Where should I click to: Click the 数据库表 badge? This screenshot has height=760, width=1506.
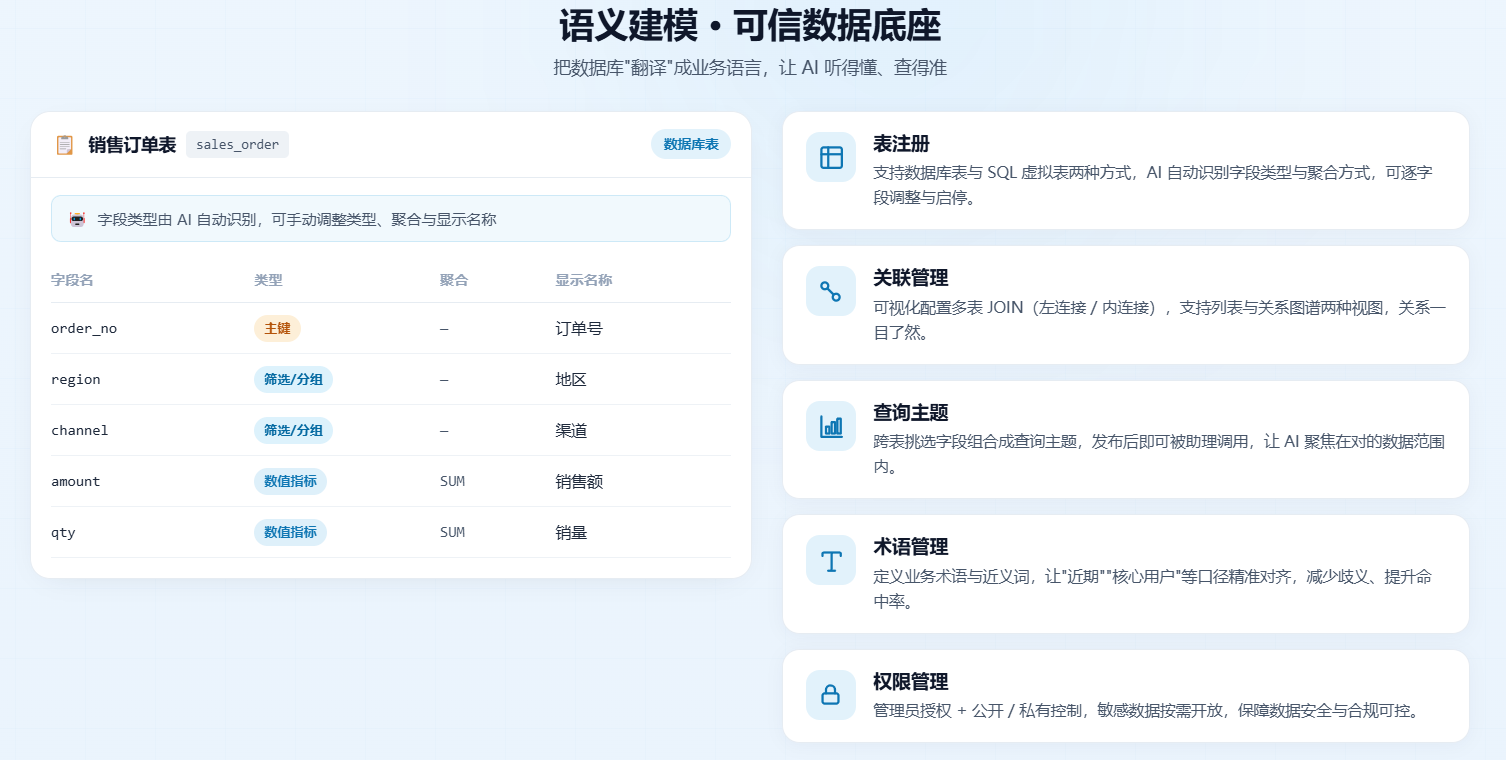691,144
